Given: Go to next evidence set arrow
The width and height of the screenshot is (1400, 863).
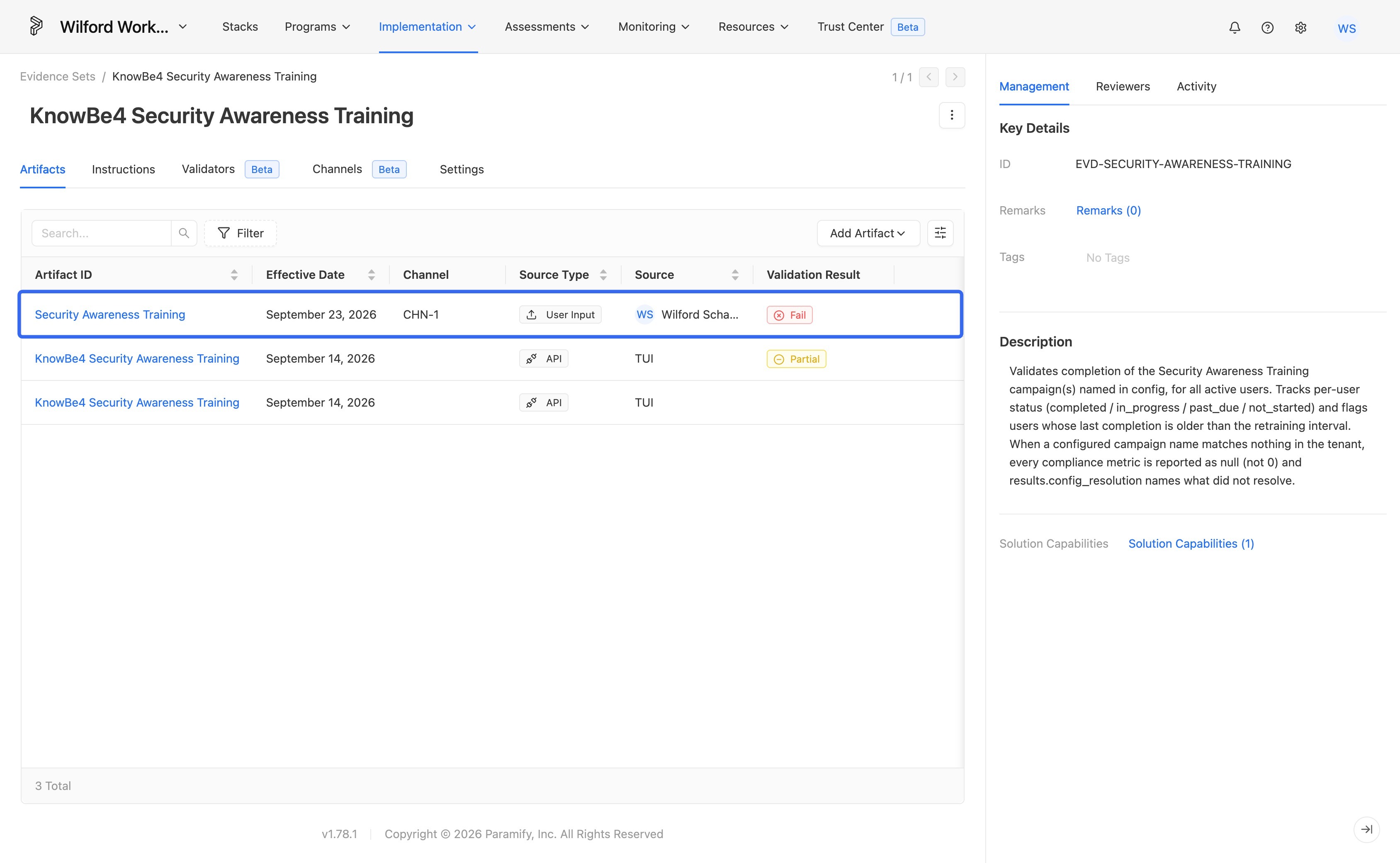Looking at the screenshot, I should coord(955,77).
